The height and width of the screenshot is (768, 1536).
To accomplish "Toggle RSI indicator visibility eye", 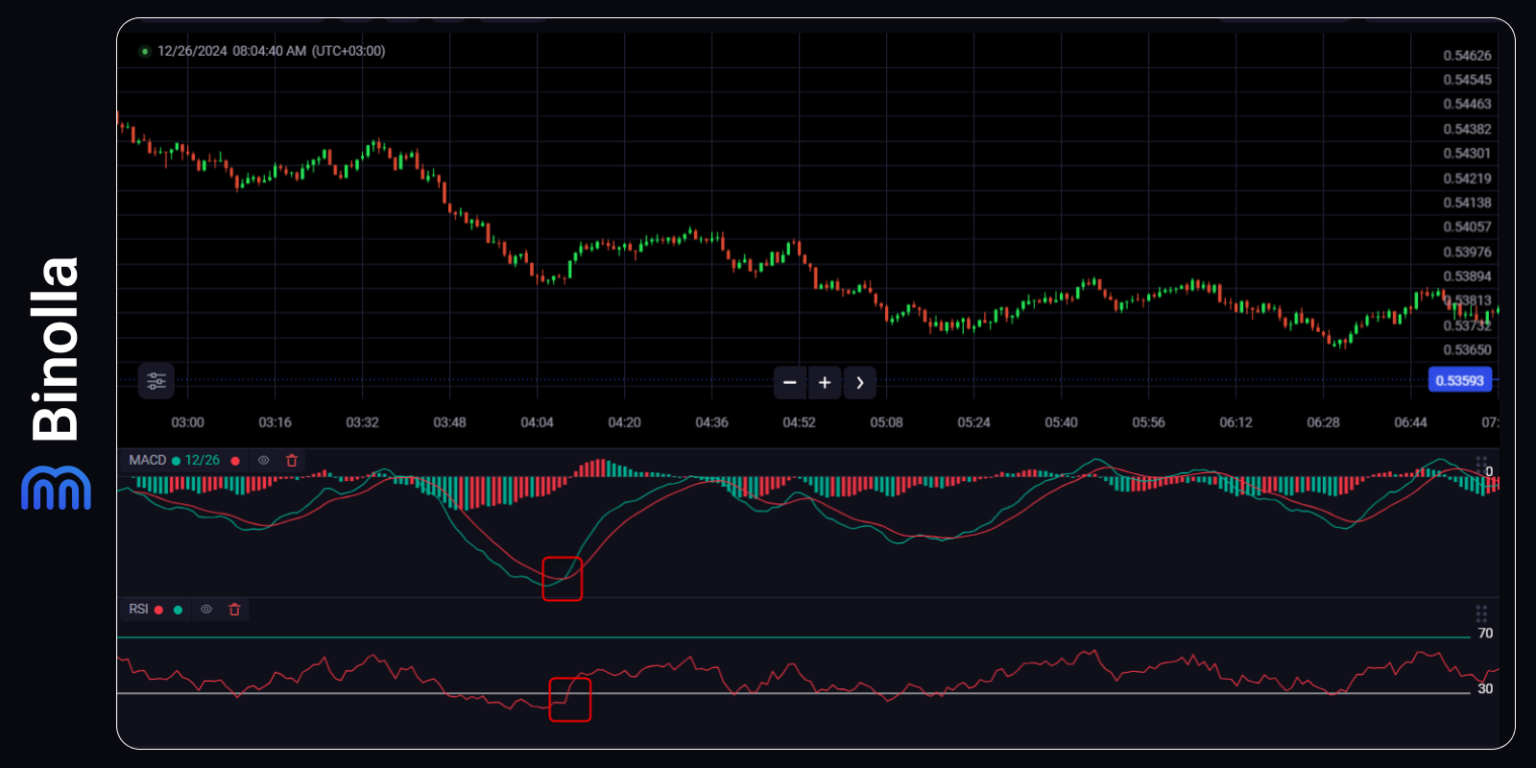I will point(206,609).
